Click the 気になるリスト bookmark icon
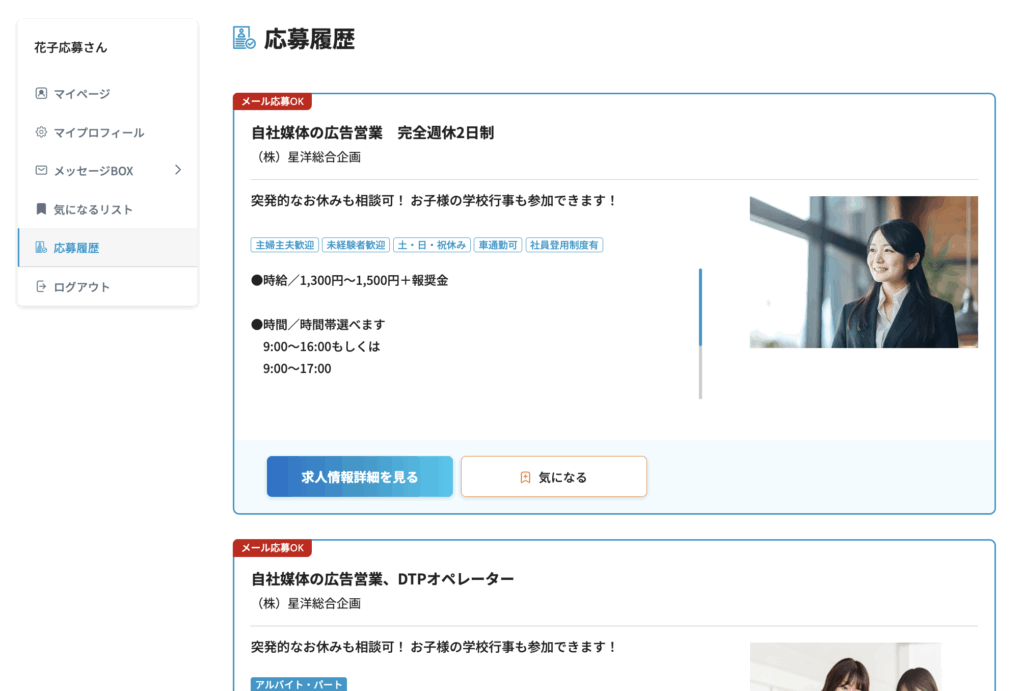Viewport: 1024px width, 691px height. tap(41, 209)
